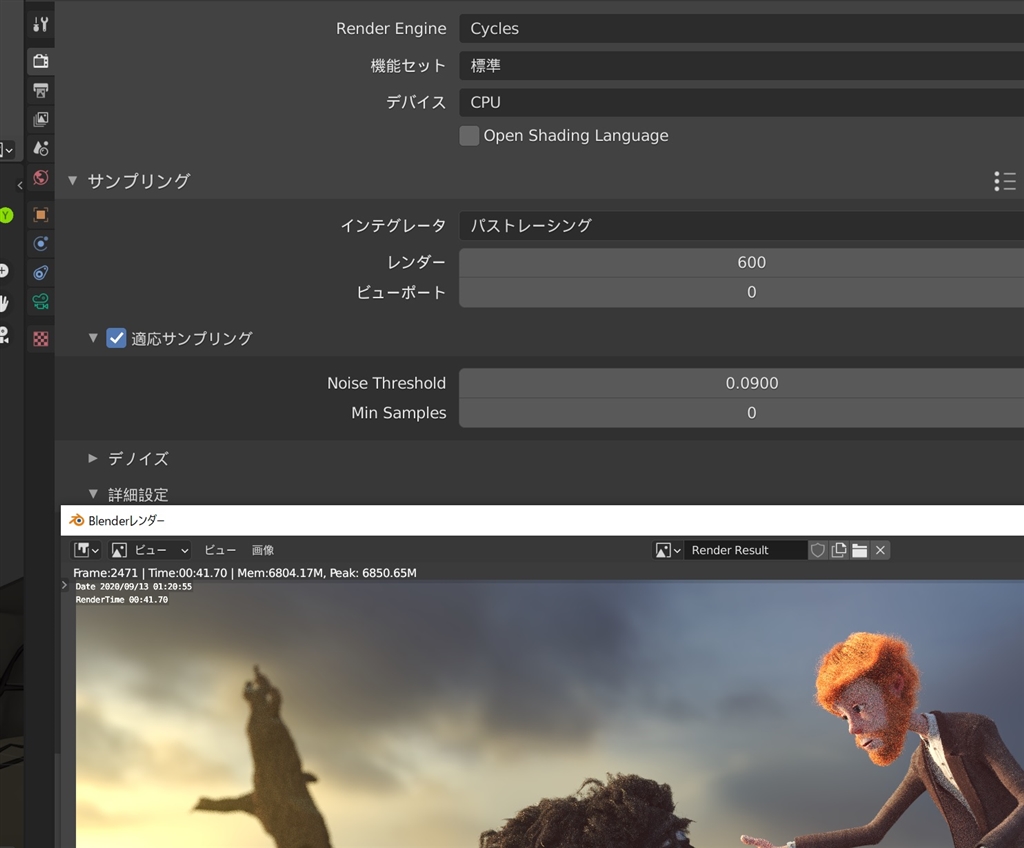The height and width of the screenshot is (848, 1024).
Task: Toggle fake user shield on Render Result
Action: (x=818, y=550)
